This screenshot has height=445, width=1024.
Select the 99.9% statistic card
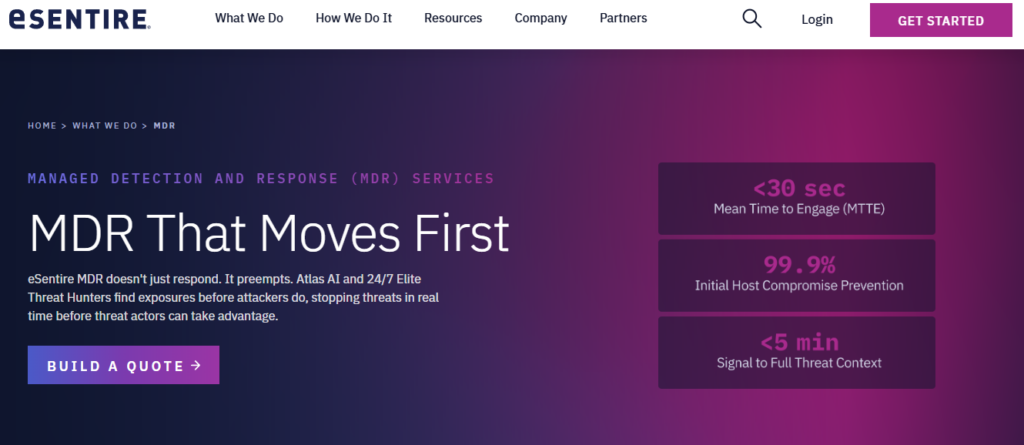tap(796, 275)
